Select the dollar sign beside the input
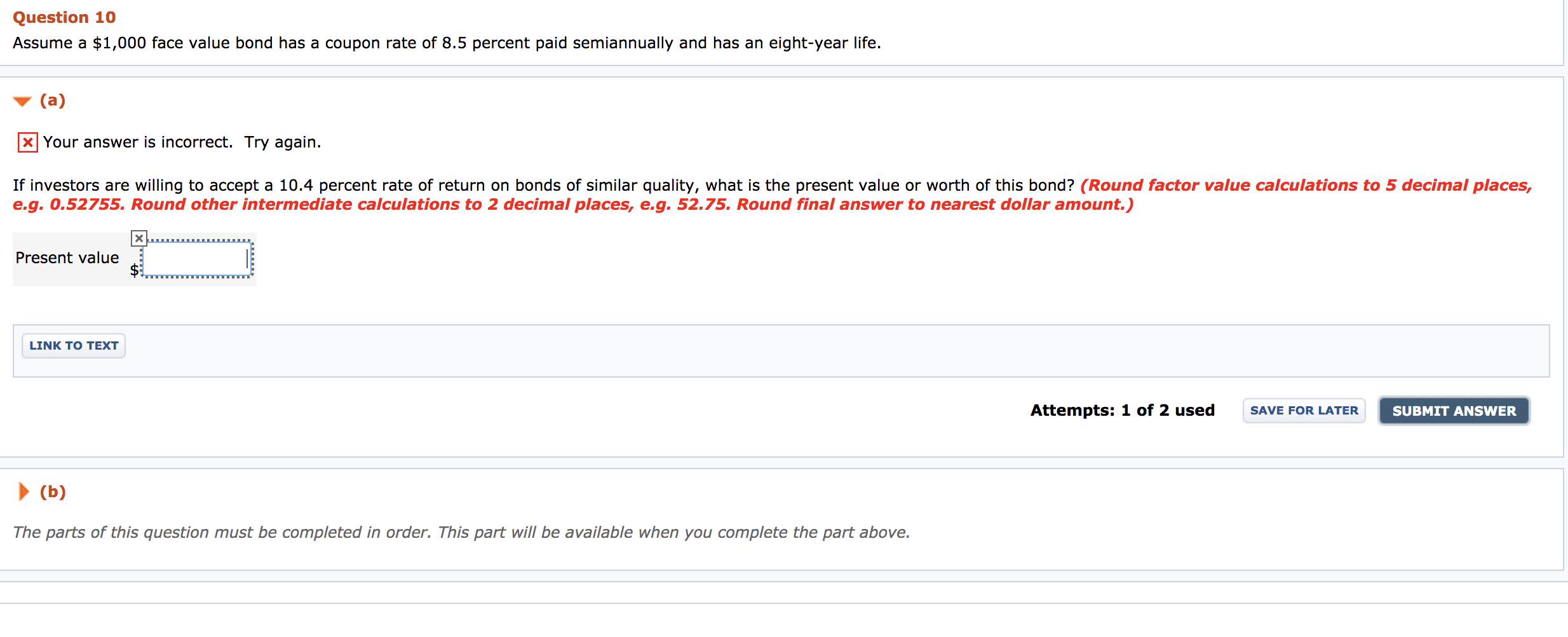 pyautogui.click(x=134, y=270)
